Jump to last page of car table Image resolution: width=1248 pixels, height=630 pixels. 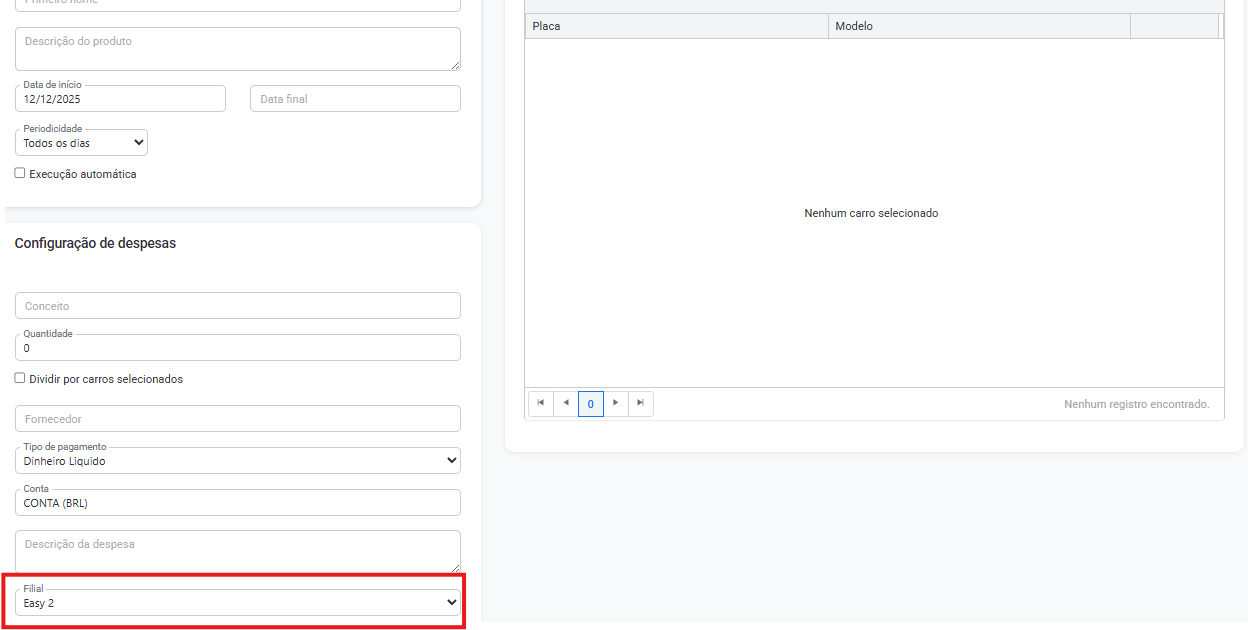point(641,403)
